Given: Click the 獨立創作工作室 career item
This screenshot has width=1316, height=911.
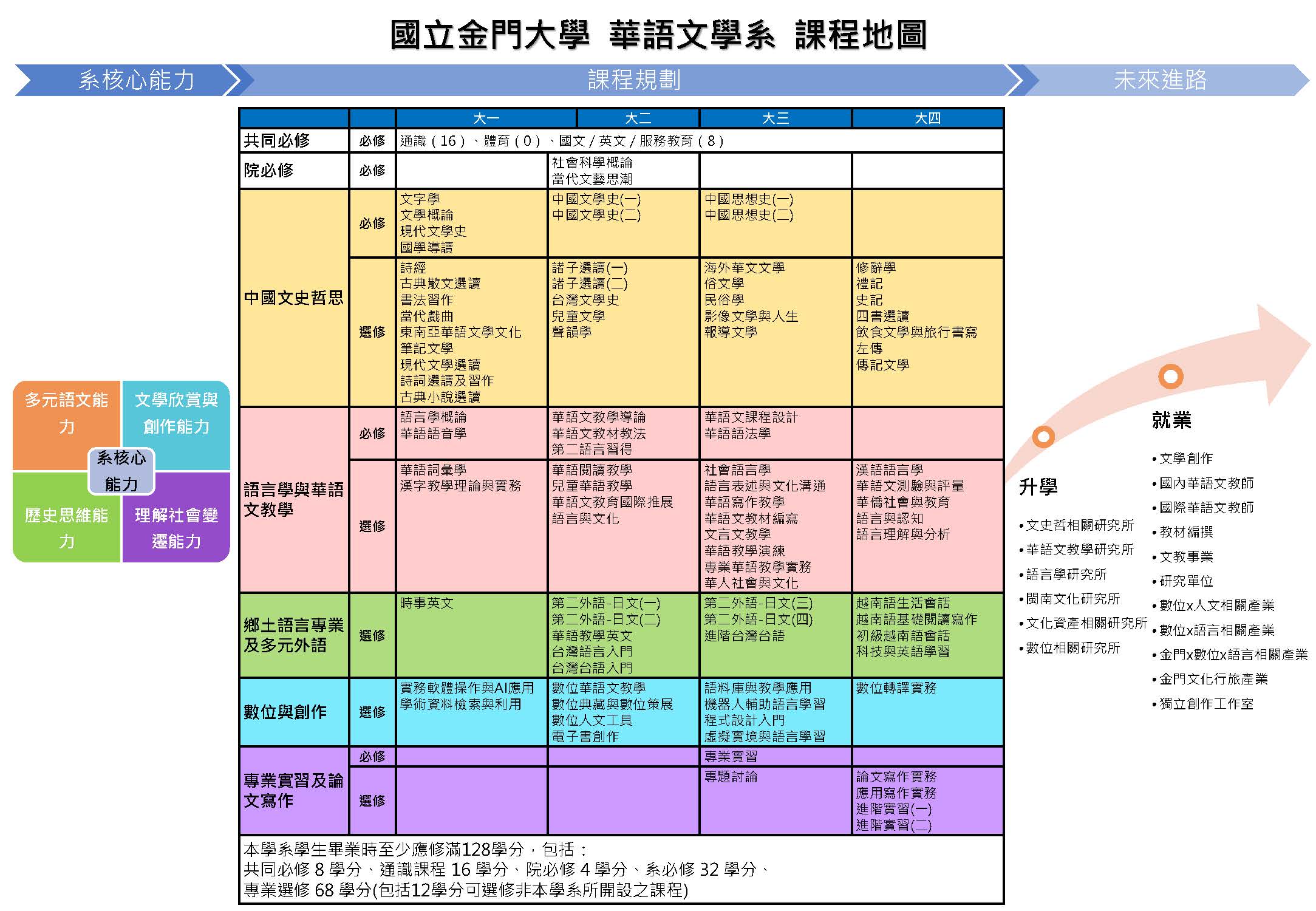Looking at the screenshot, I should pos(1203,704).
